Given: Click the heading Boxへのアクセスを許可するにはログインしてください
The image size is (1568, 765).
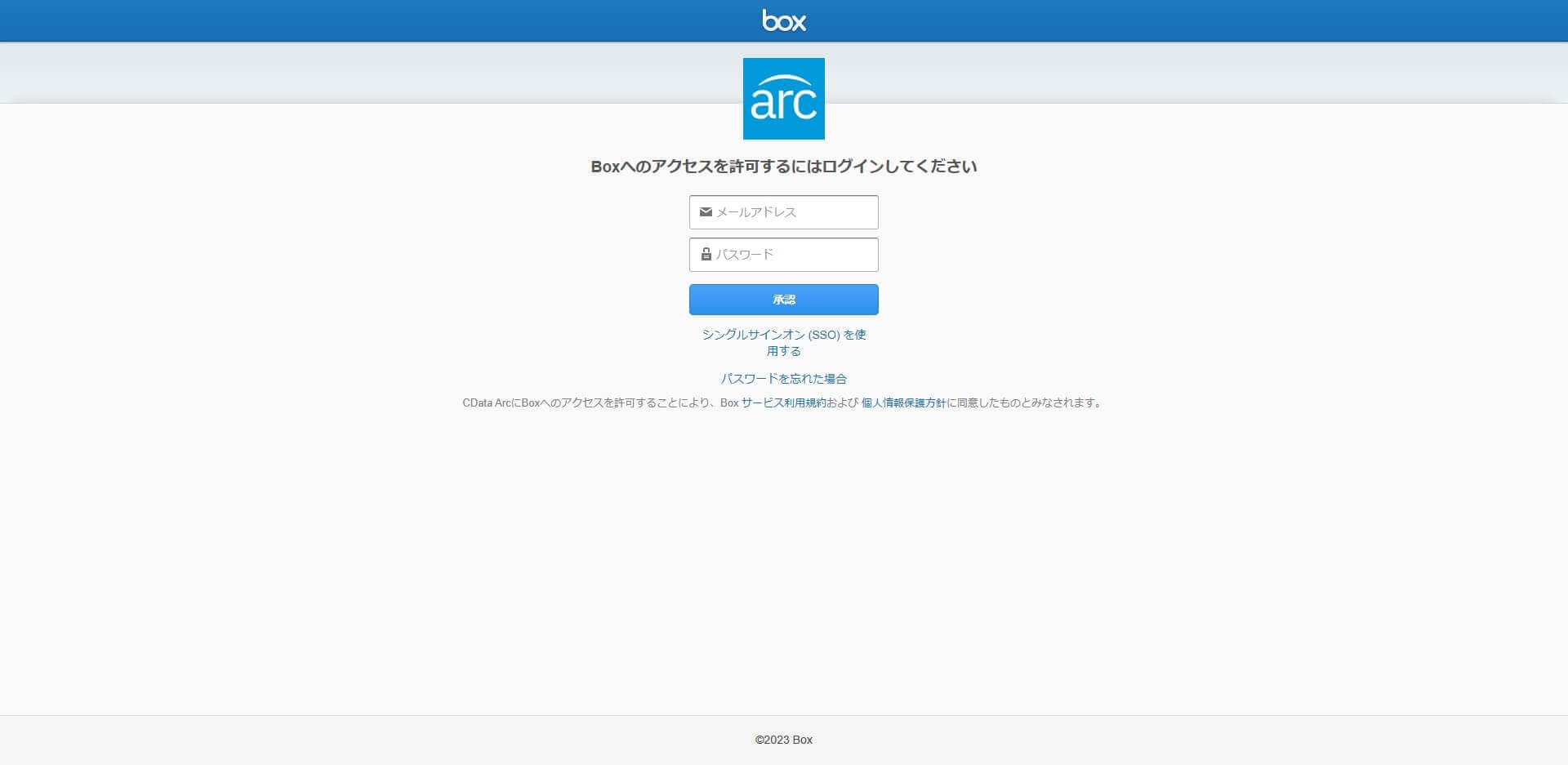Looking at the screenshot, I should [x=784, y=167].
